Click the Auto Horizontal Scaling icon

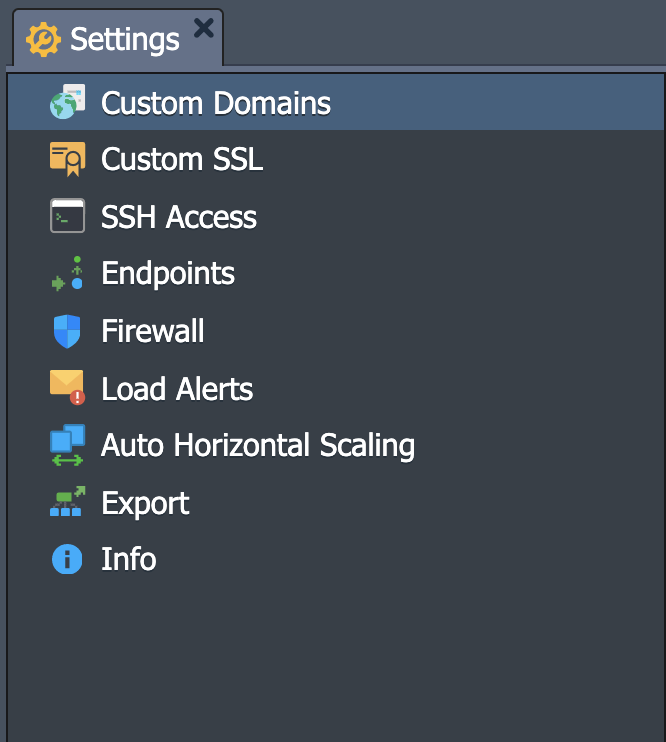pos(68,445)
